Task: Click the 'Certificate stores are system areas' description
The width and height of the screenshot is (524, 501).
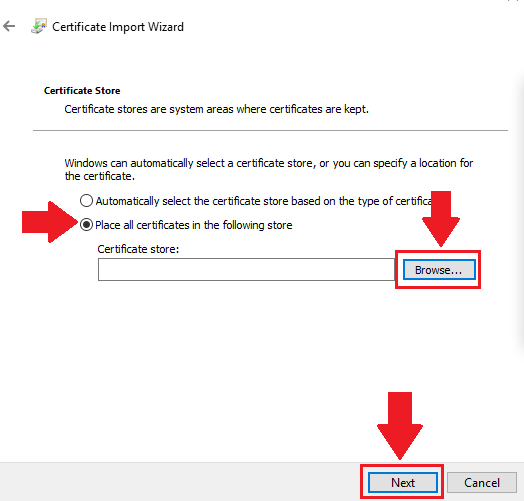Action: point(217,109)
